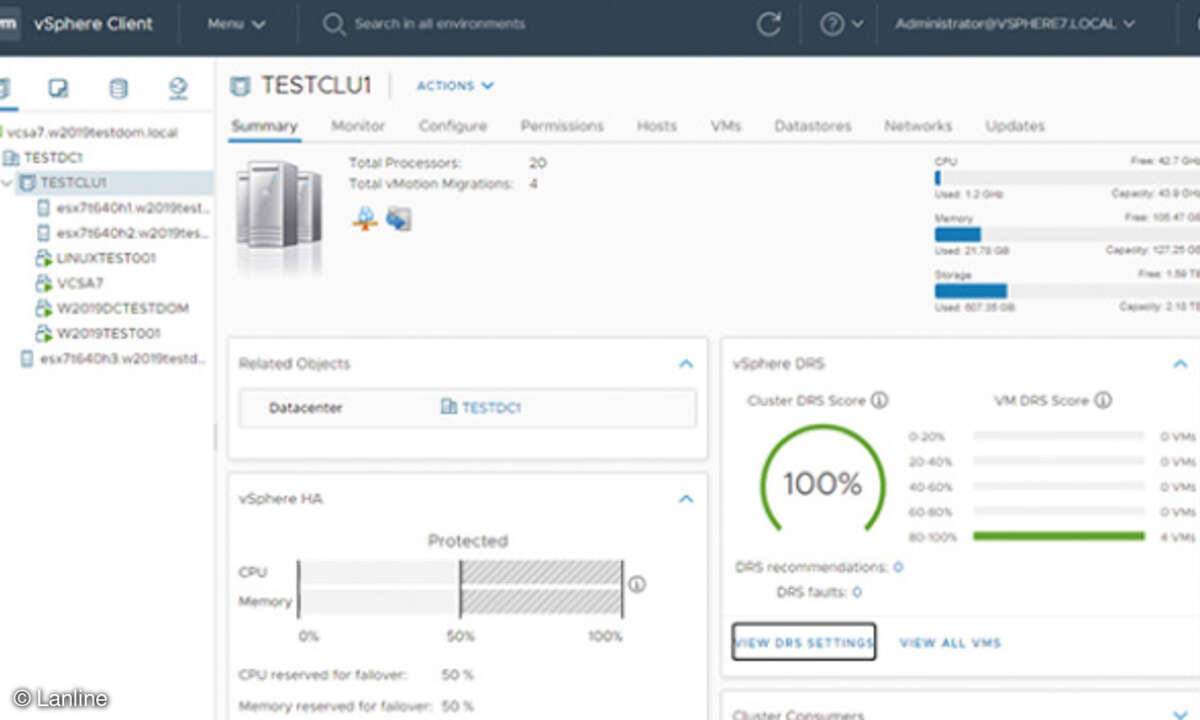Open the ACTIONS dropdown for TESTCLU1
This screenshot has width=1200, height=720.
[x=455, y=86]
